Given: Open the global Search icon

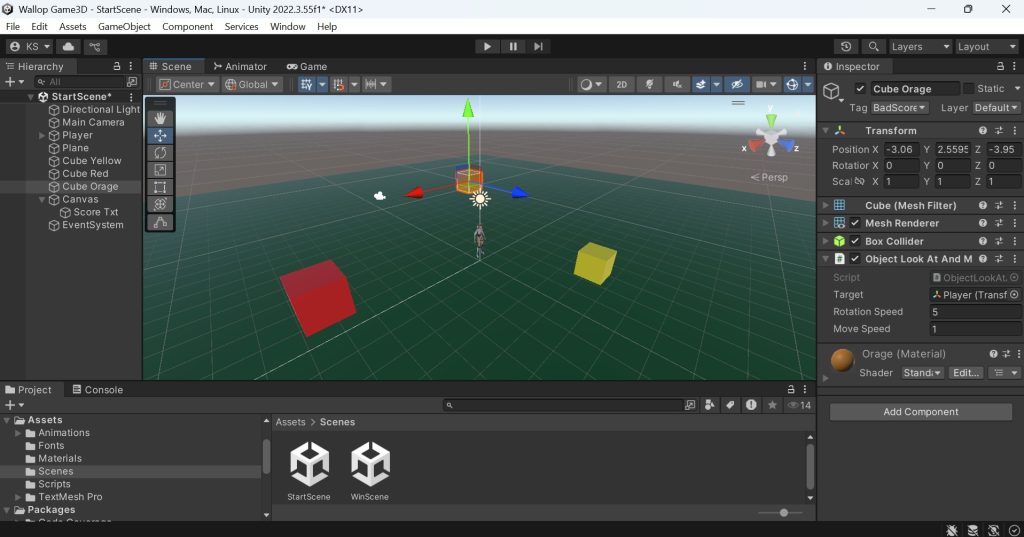Looking at the screenshot, I should (x=873, y=46).
